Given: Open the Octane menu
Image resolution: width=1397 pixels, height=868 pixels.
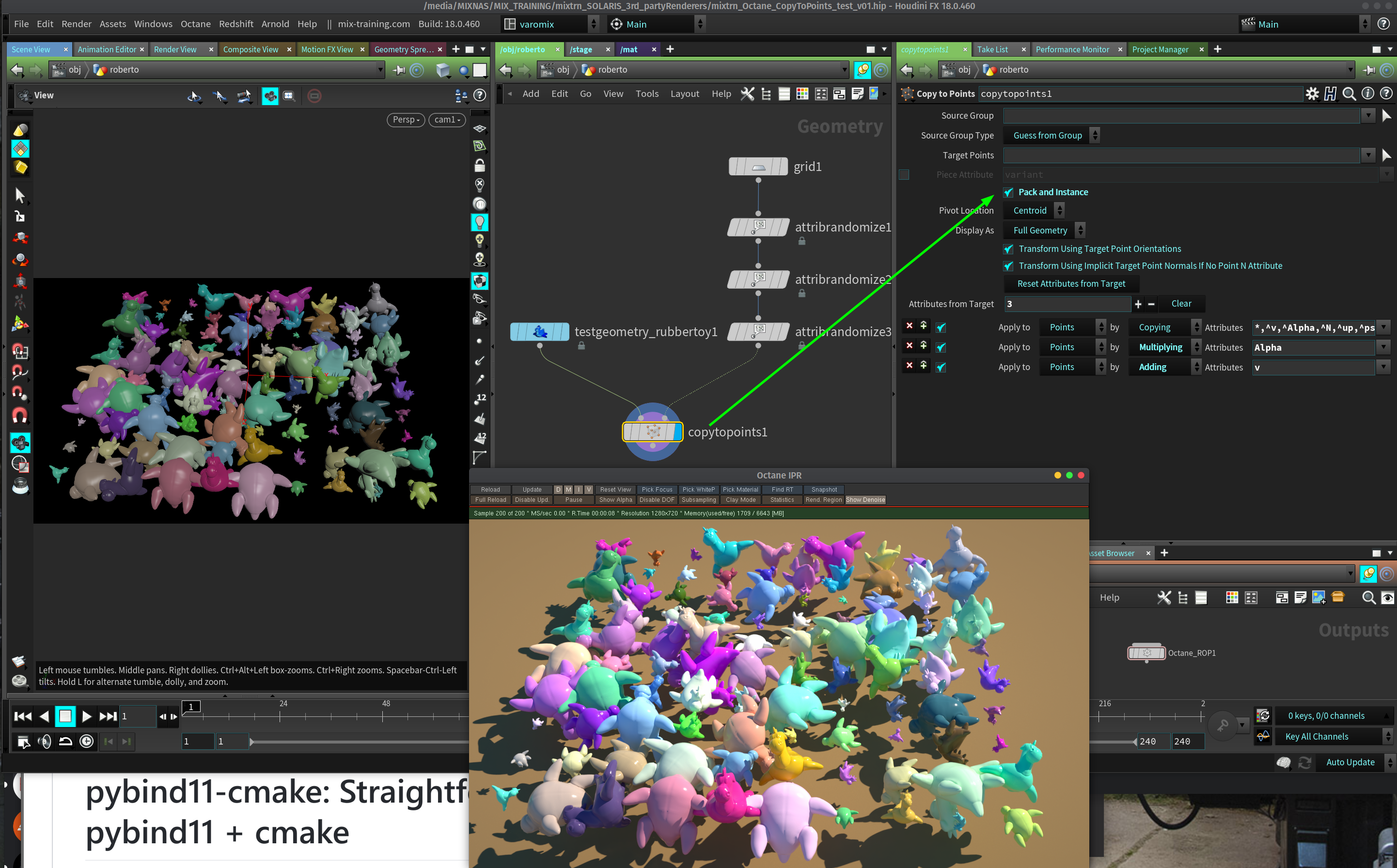Looking at the screenshot, I should coord(195,24).
